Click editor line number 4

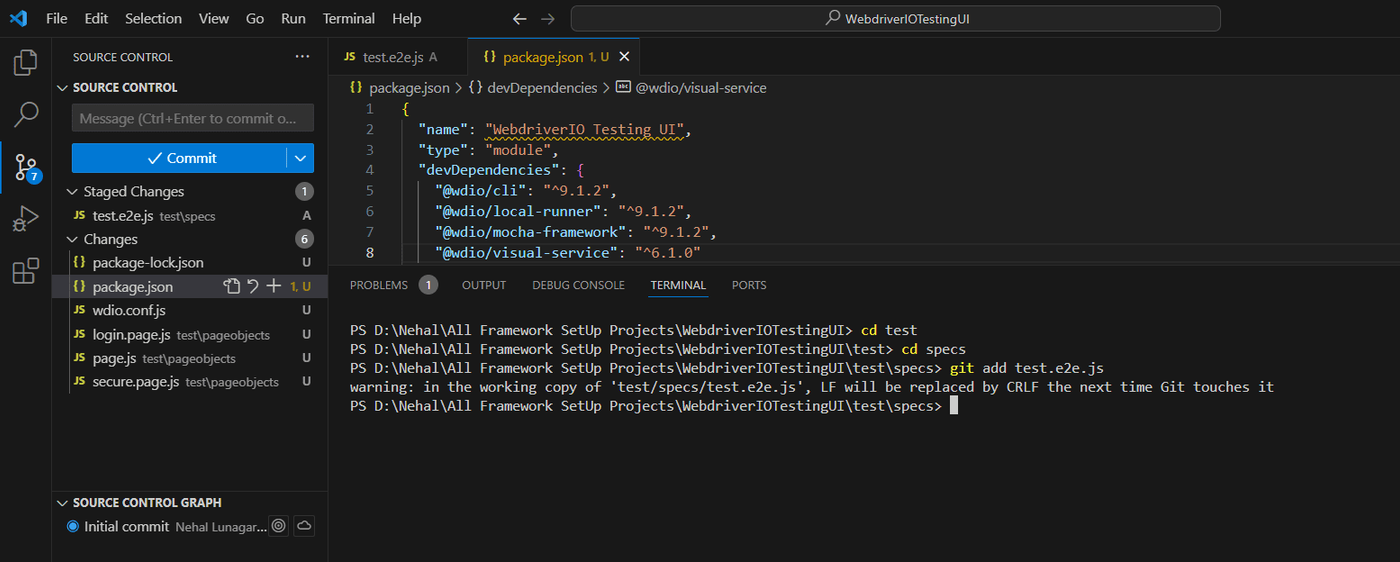coord(370,170)
